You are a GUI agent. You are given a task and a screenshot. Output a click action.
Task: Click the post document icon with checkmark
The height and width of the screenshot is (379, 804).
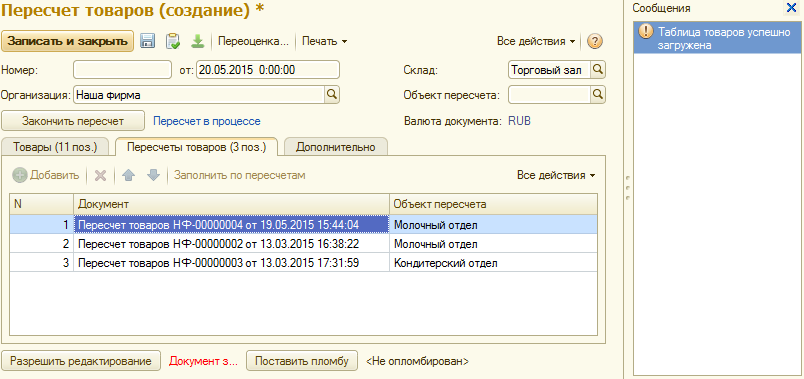(x=173, y=42)
